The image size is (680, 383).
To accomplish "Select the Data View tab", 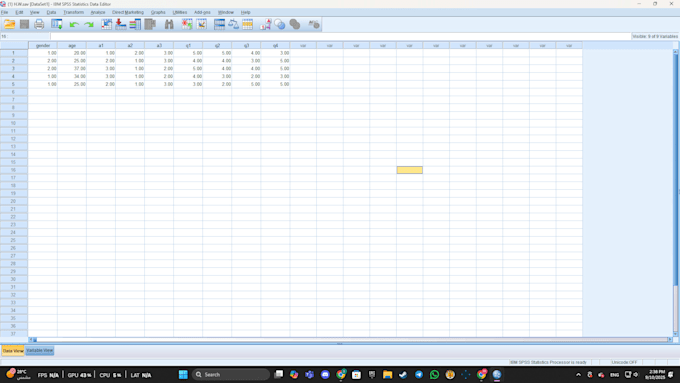I will (x=13, y=350).
